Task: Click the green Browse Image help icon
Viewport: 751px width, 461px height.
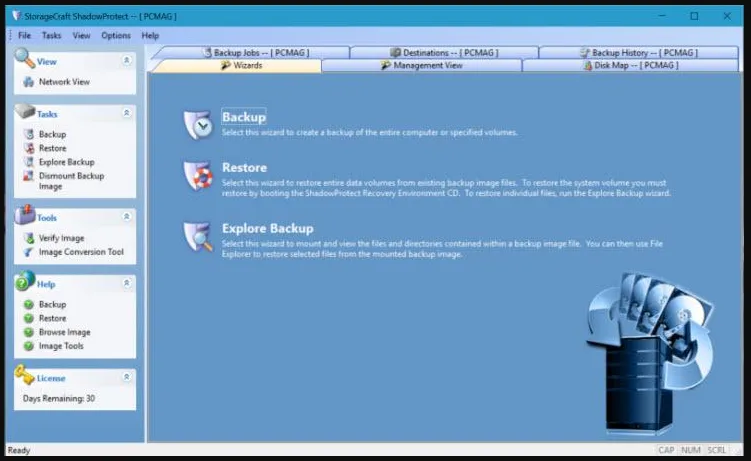Action: click(x=29, y=332)
